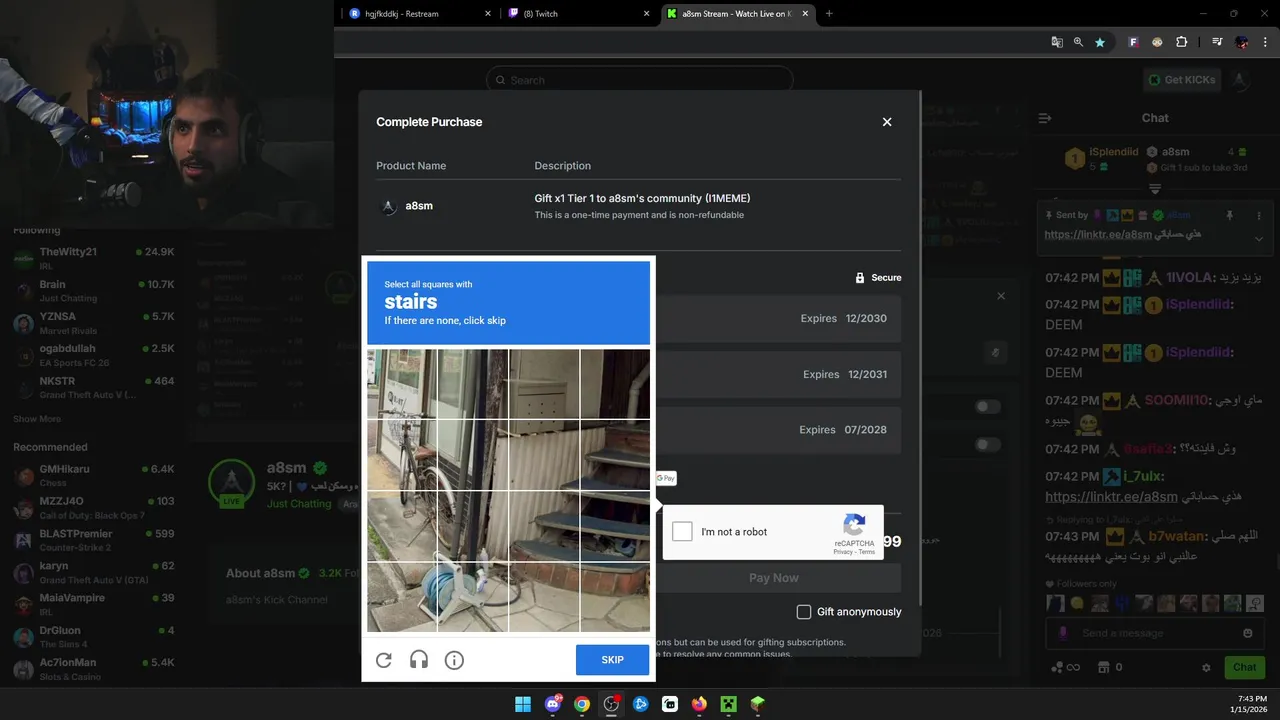Open the reCAPTCHA Terms link
This screenshot has height=720, width=1280.
(866, 552)
